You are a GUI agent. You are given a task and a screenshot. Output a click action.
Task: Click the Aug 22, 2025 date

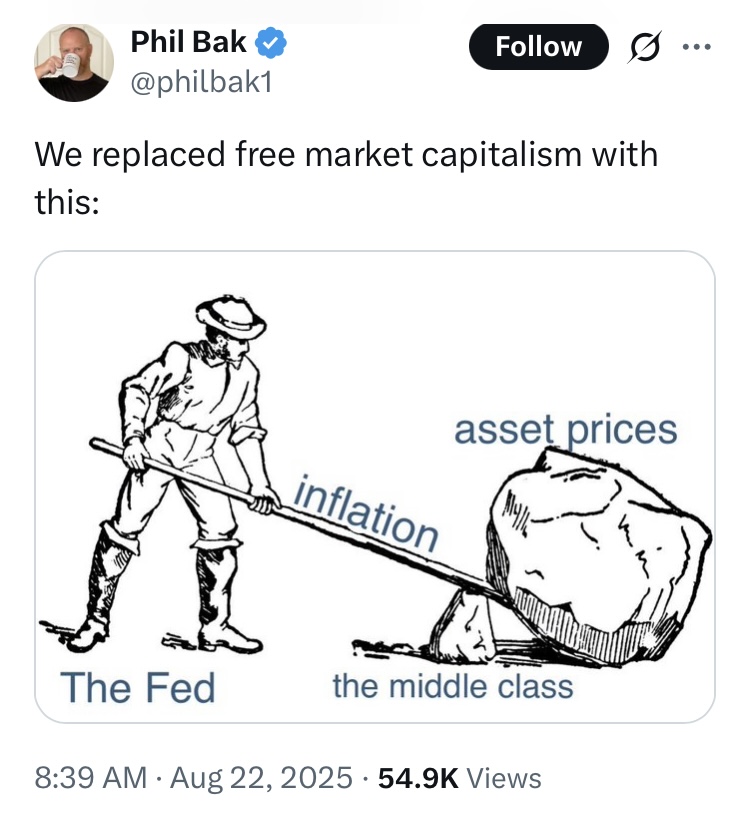click(x=261, y=777)
